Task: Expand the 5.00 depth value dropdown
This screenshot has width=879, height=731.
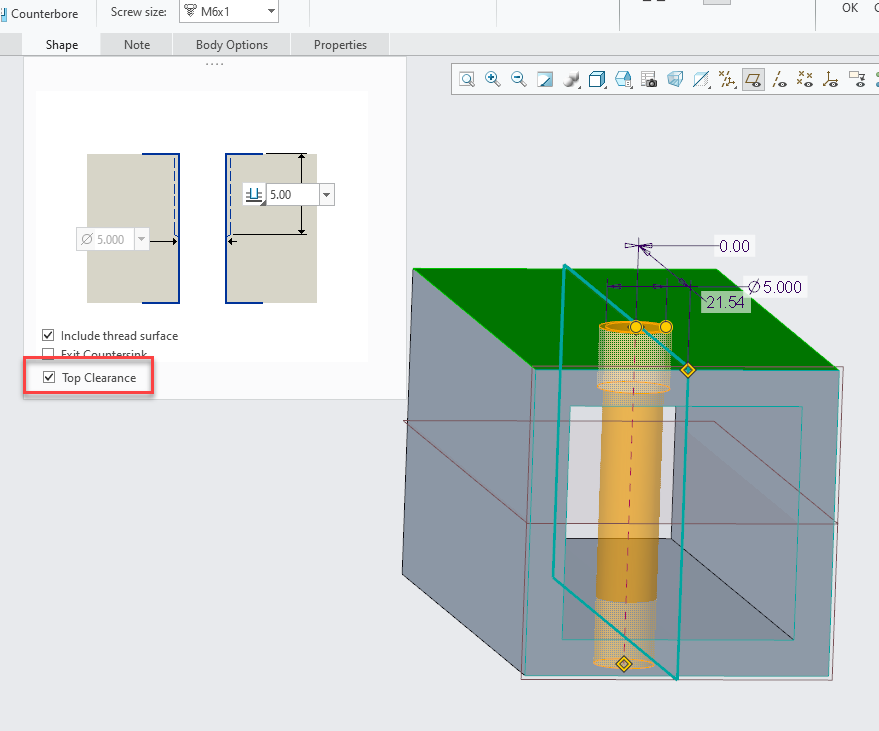Action: click(x=326, y=194)
